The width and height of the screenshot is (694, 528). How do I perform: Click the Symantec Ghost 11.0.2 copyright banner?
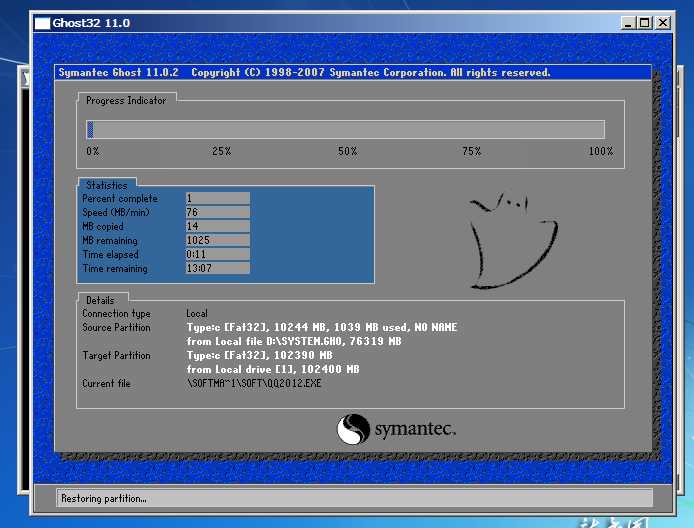click(353, 73)
